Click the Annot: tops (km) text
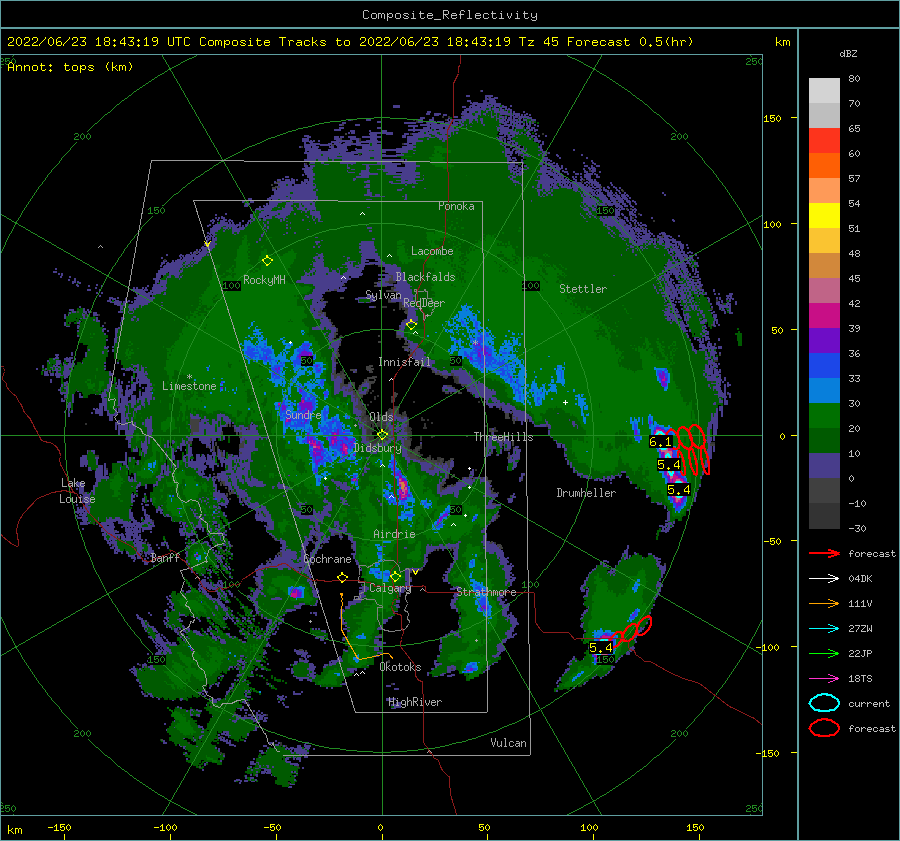Image resolution: width=900 pixels, height=841 pixels. [x=70, y=67]
